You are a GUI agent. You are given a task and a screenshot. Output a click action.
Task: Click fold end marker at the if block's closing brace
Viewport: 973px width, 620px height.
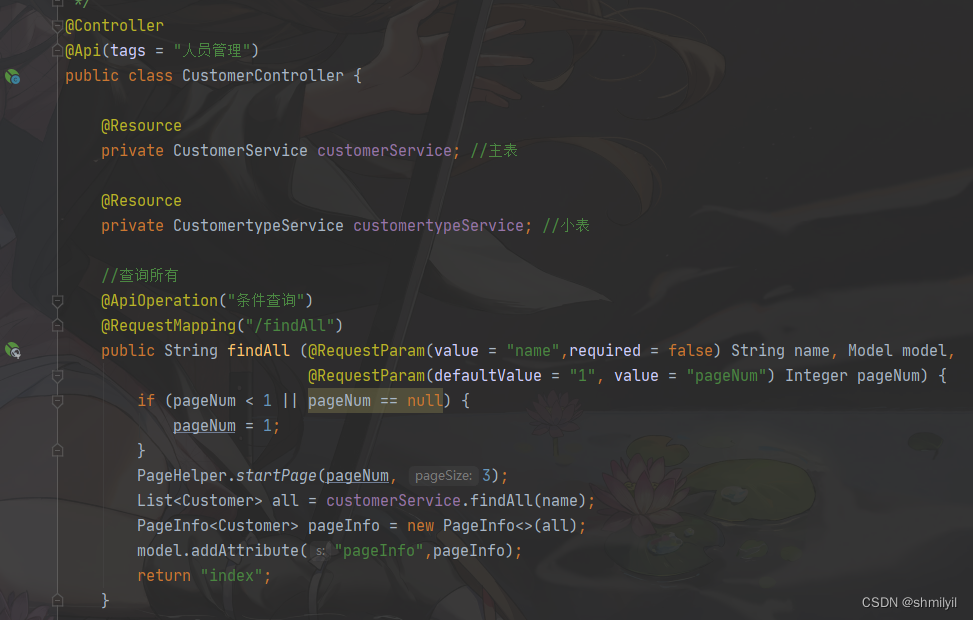click(57, 451)
